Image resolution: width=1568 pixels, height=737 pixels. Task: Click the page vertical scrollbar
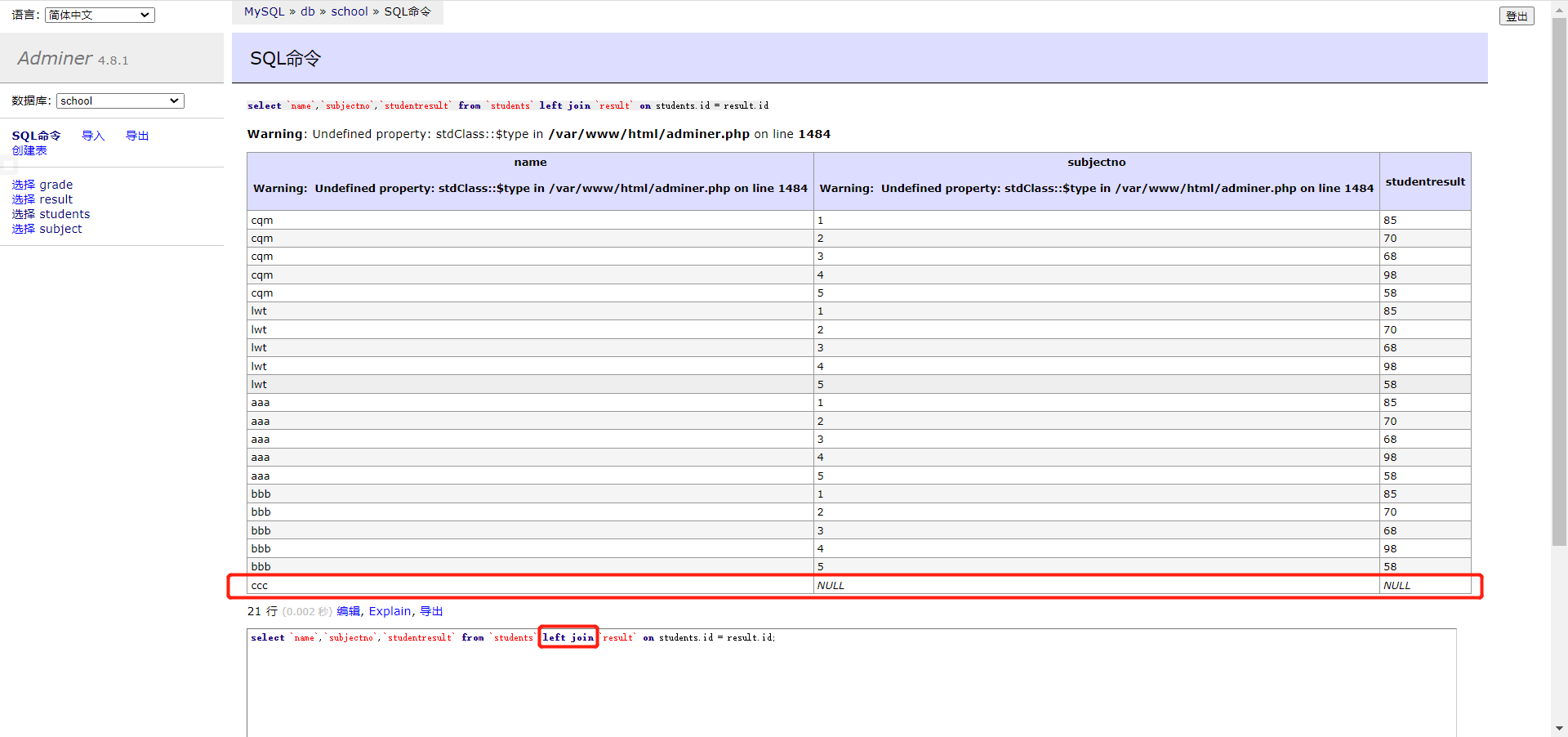point(1559,281)
